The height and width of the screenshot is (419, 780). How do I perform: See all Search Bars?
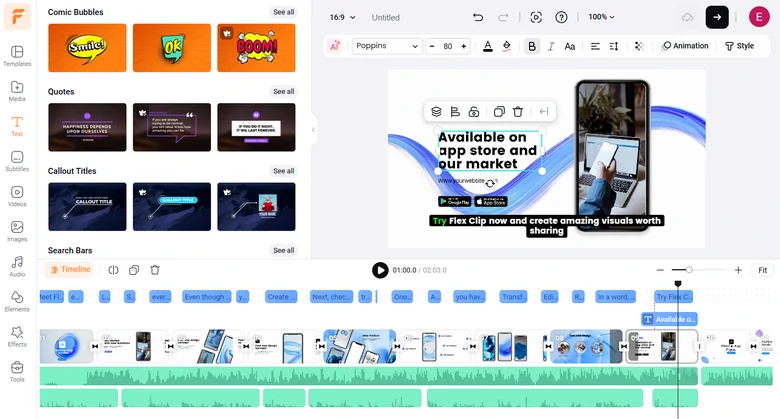pos(284,250)
